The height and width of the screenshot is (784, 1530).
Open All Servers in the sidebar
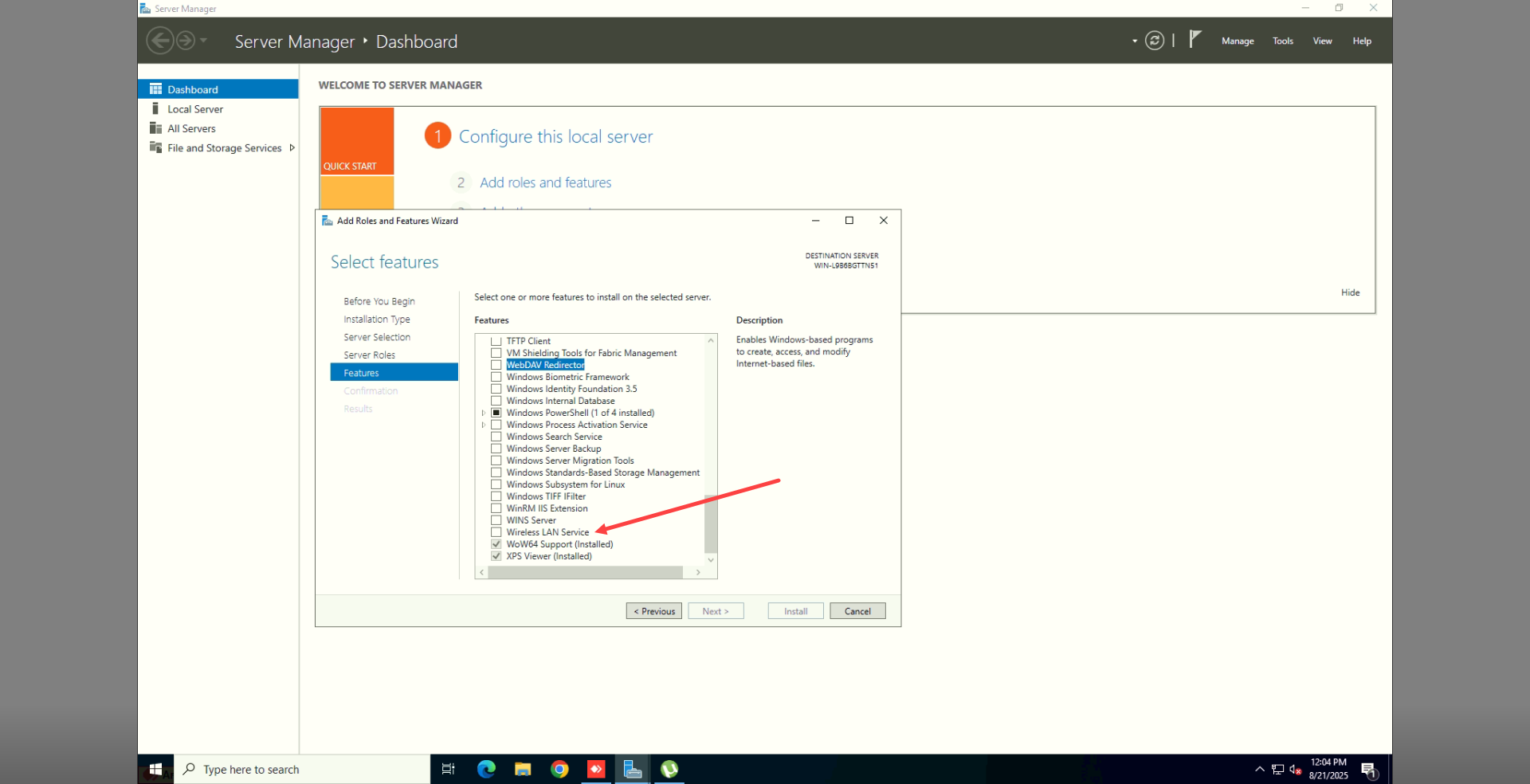191,128
